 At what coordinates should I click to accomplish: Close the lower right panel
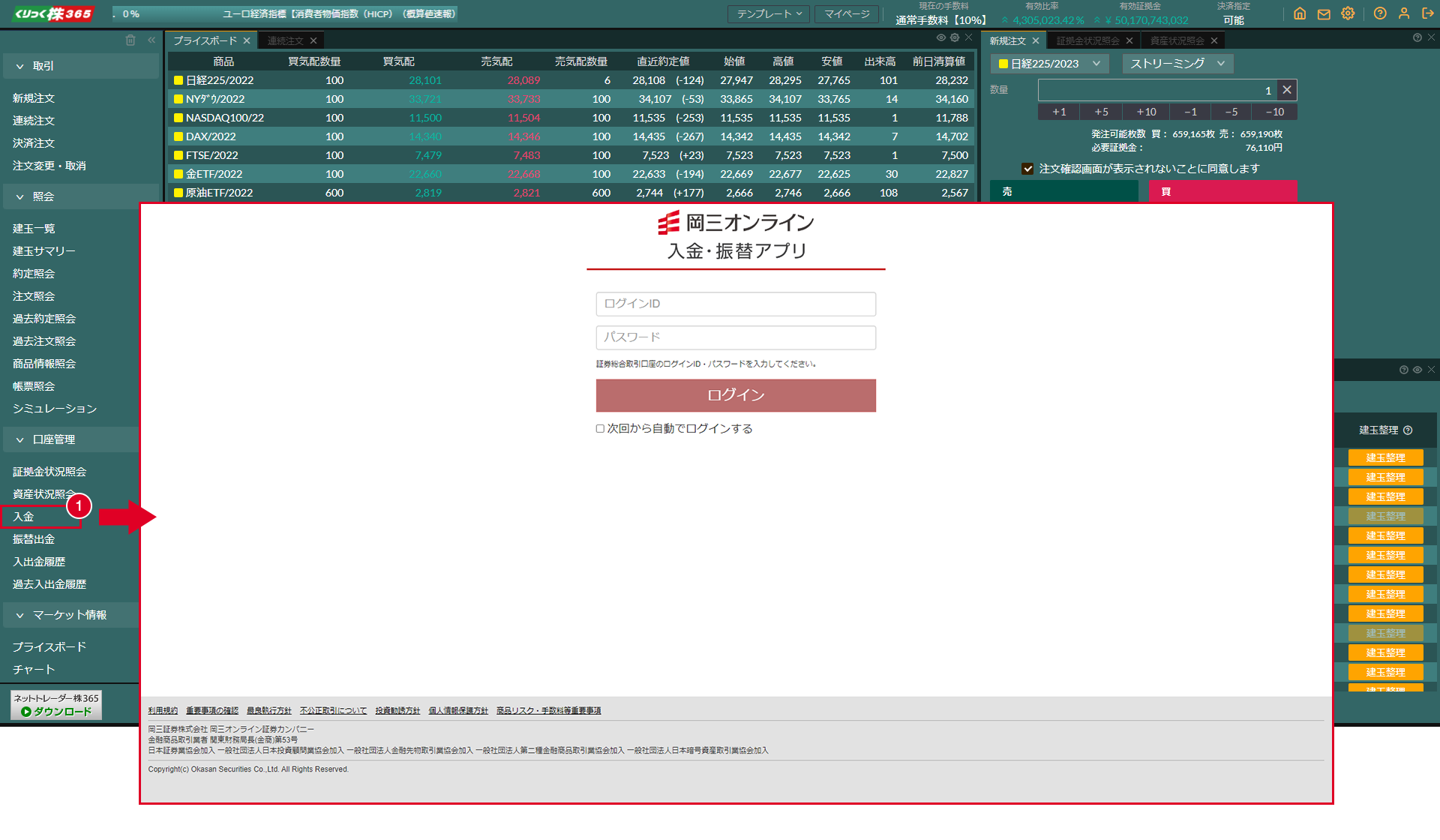1431,370
